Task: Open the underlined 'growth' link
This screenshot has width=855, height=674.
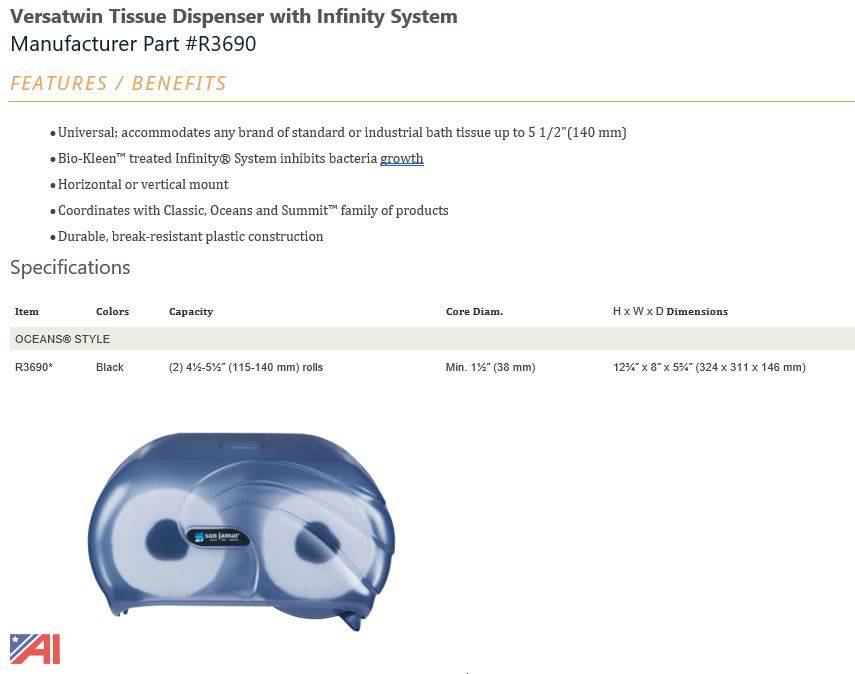Action: (401, 159)
